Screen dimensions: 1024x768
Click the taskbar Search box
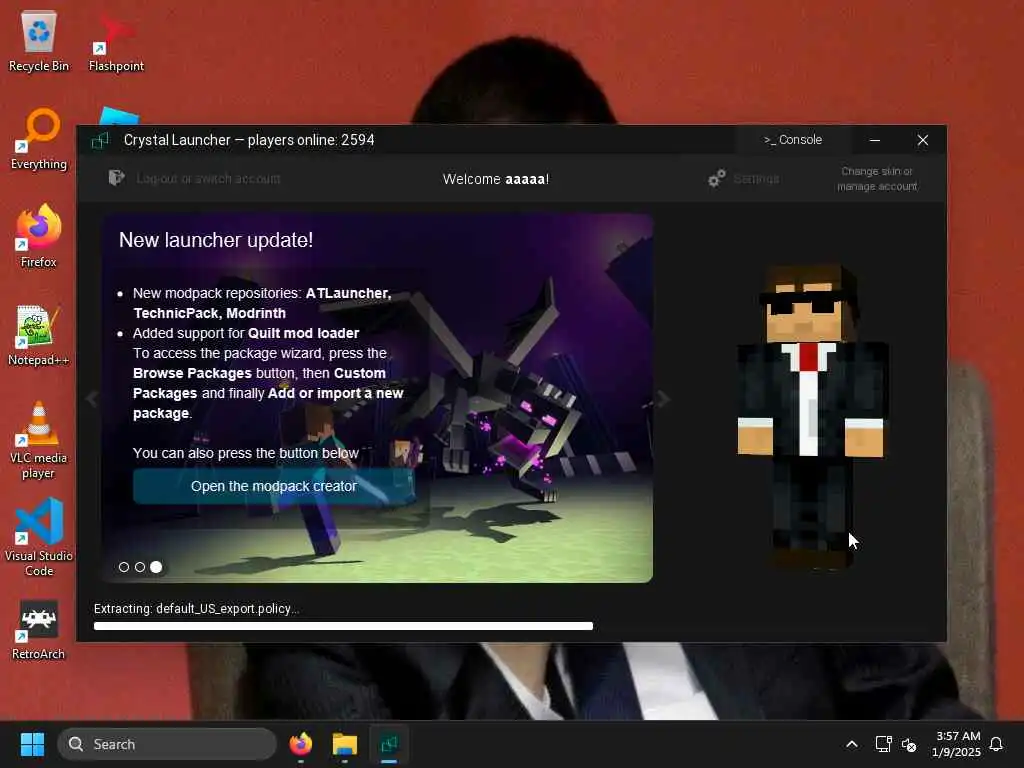tap(167, 744)
